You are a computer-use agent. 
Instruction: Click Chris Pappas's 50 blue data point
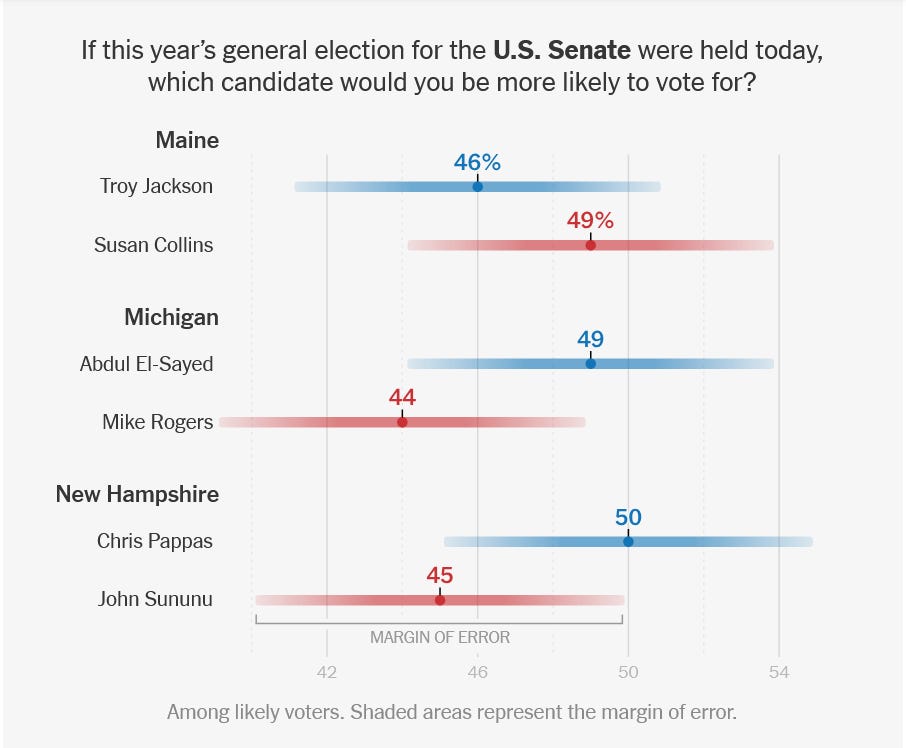[628, 542]
